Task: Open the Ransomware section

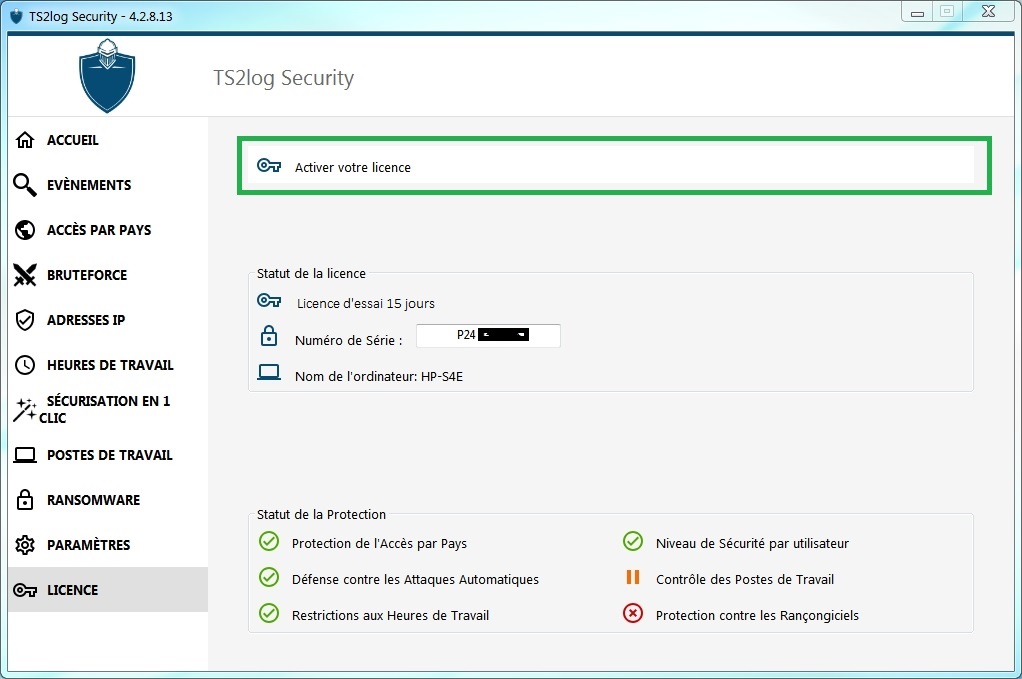Action: [108, 500]
